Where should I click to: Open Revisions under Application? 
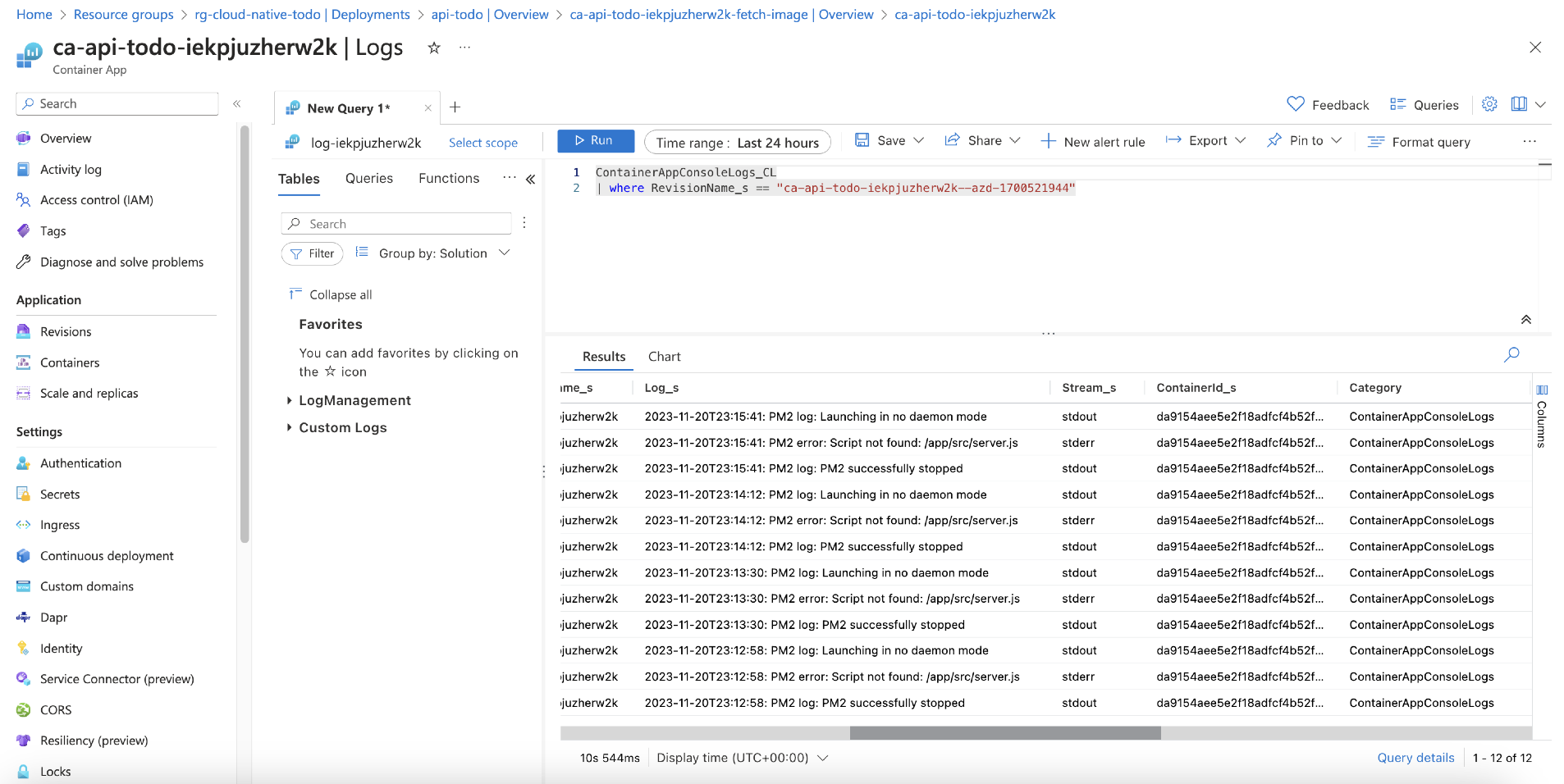(x=66, y=332)
